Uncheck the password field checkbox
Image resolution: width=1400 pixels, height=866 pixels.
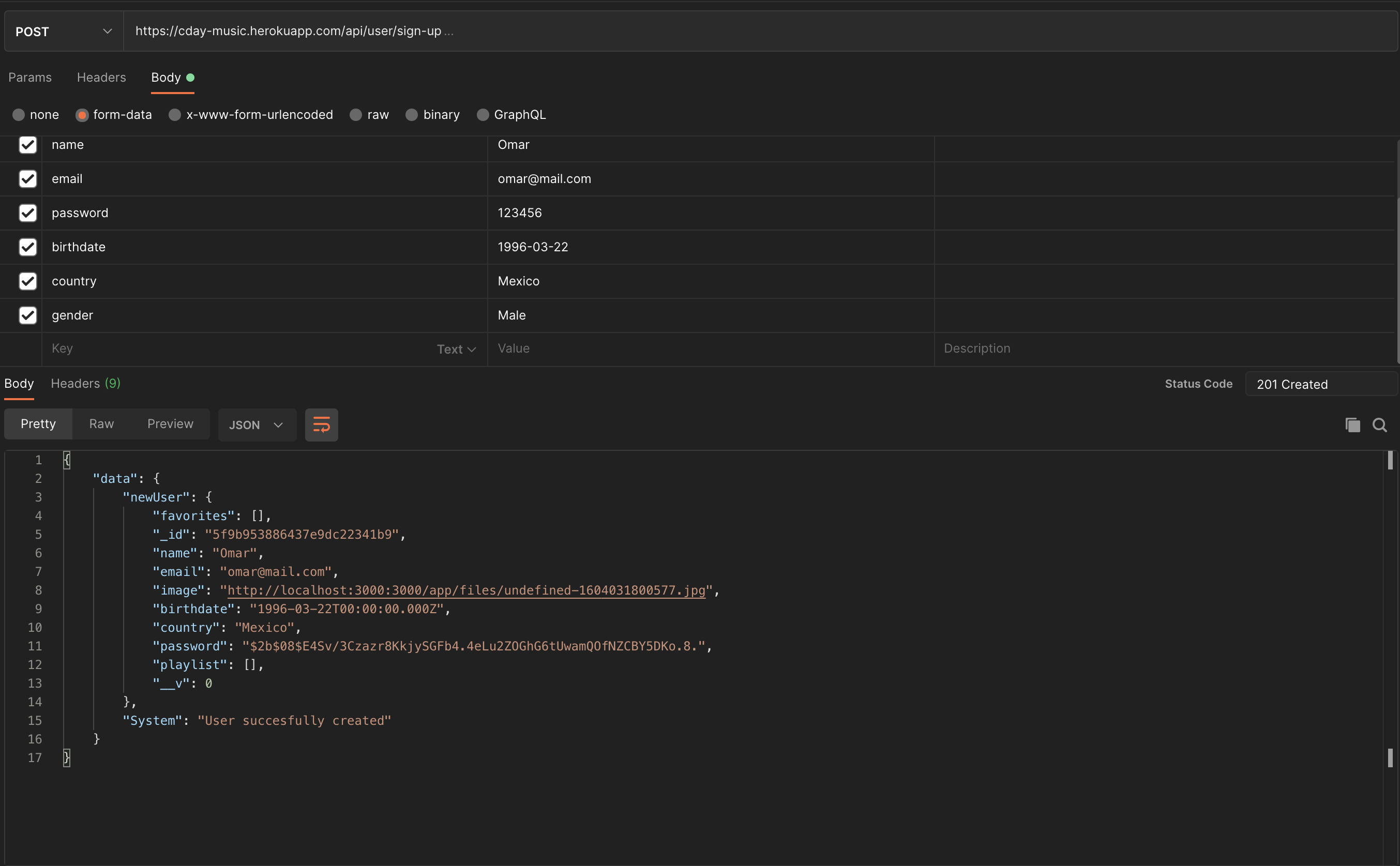click(27, 213)
